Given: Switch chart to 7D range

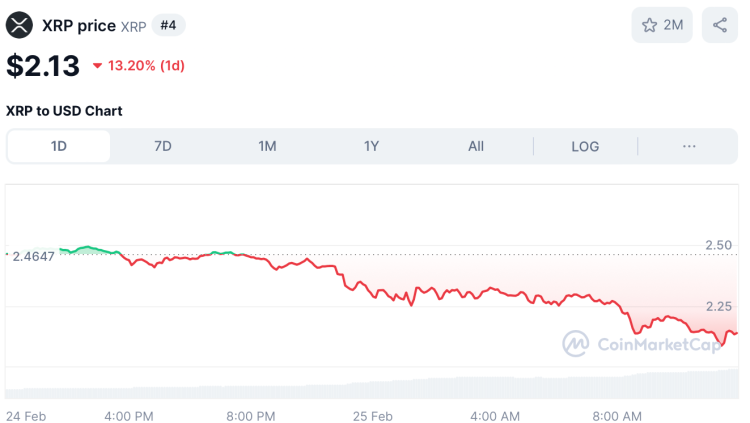Looking at the screenshot, I should click(163, 146).
